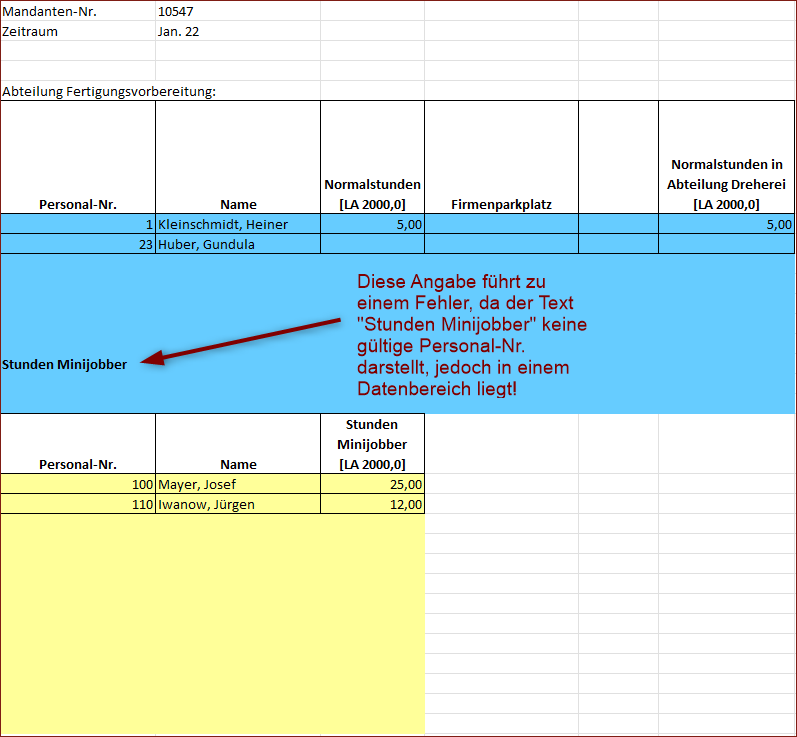
Task: Select the Normalstunden in Abteilung Dreherei header
Action: click(x=726, y=184)
